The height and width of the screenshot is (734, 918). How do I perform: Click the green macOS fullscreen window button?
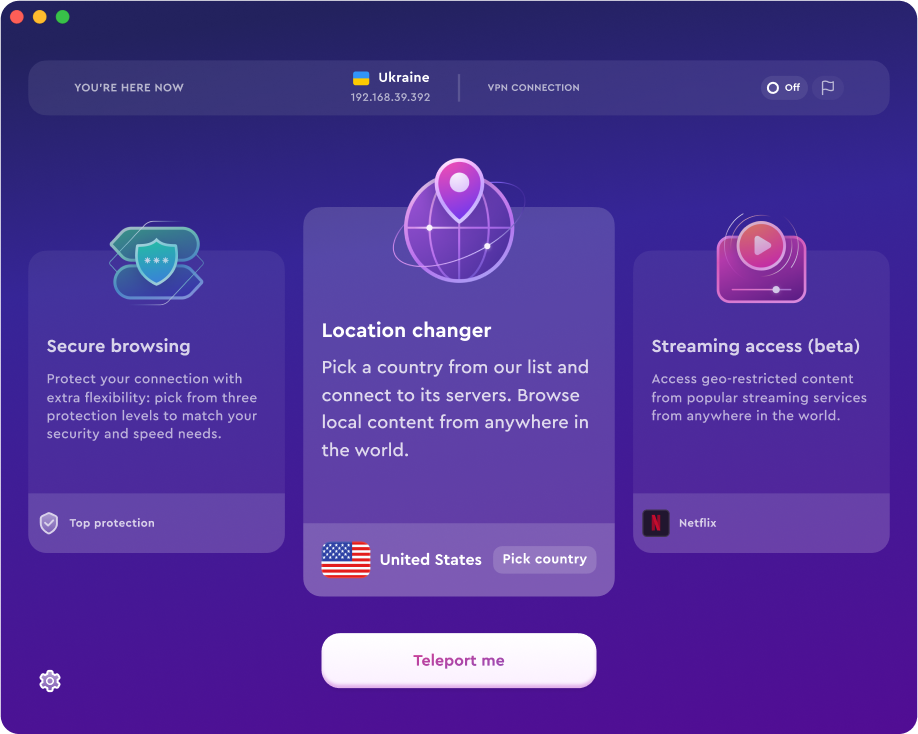click(x=63, y=17)
